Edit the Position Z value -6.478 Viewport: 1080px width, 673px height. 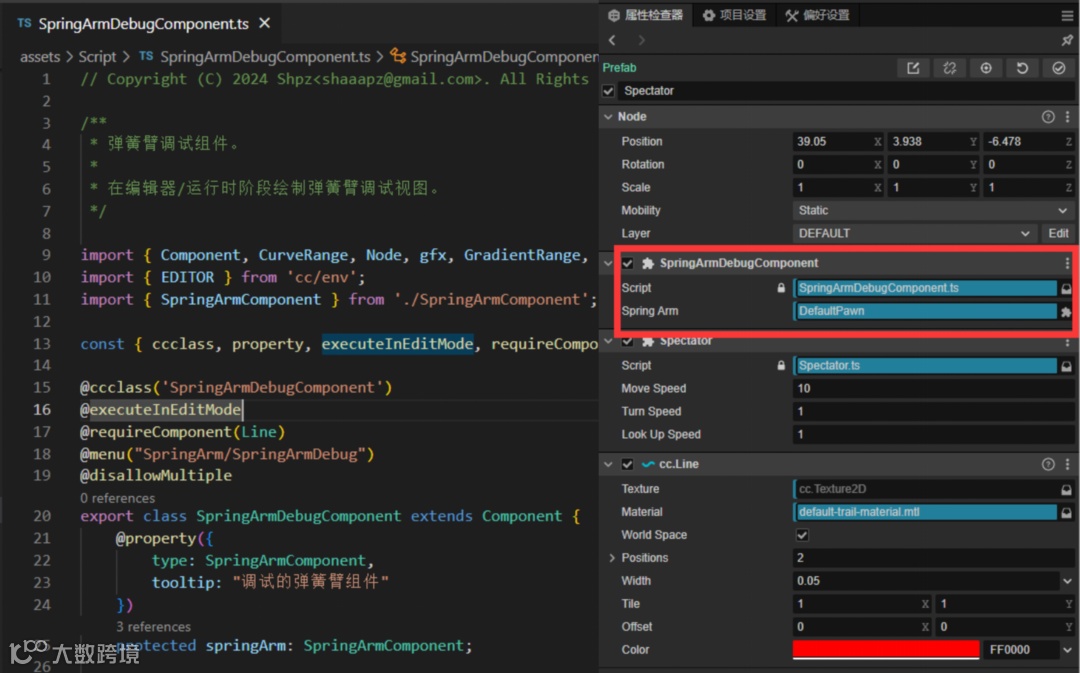coord(1029,141)
